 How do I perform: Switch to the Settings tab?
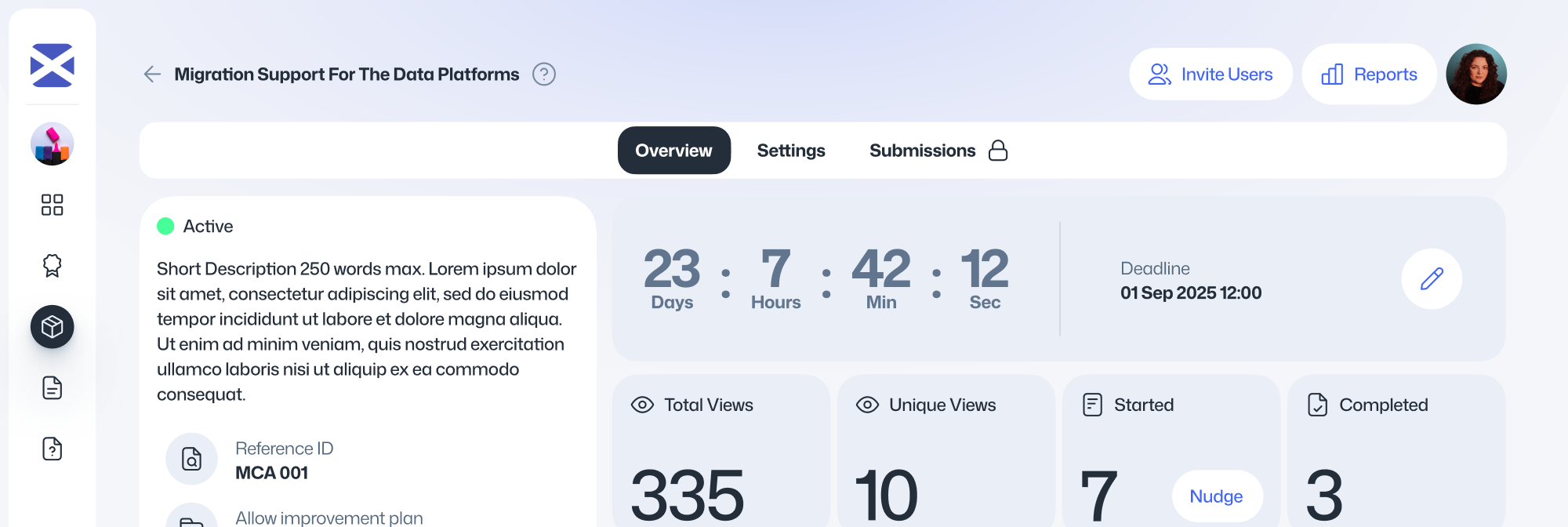[790, 151]
